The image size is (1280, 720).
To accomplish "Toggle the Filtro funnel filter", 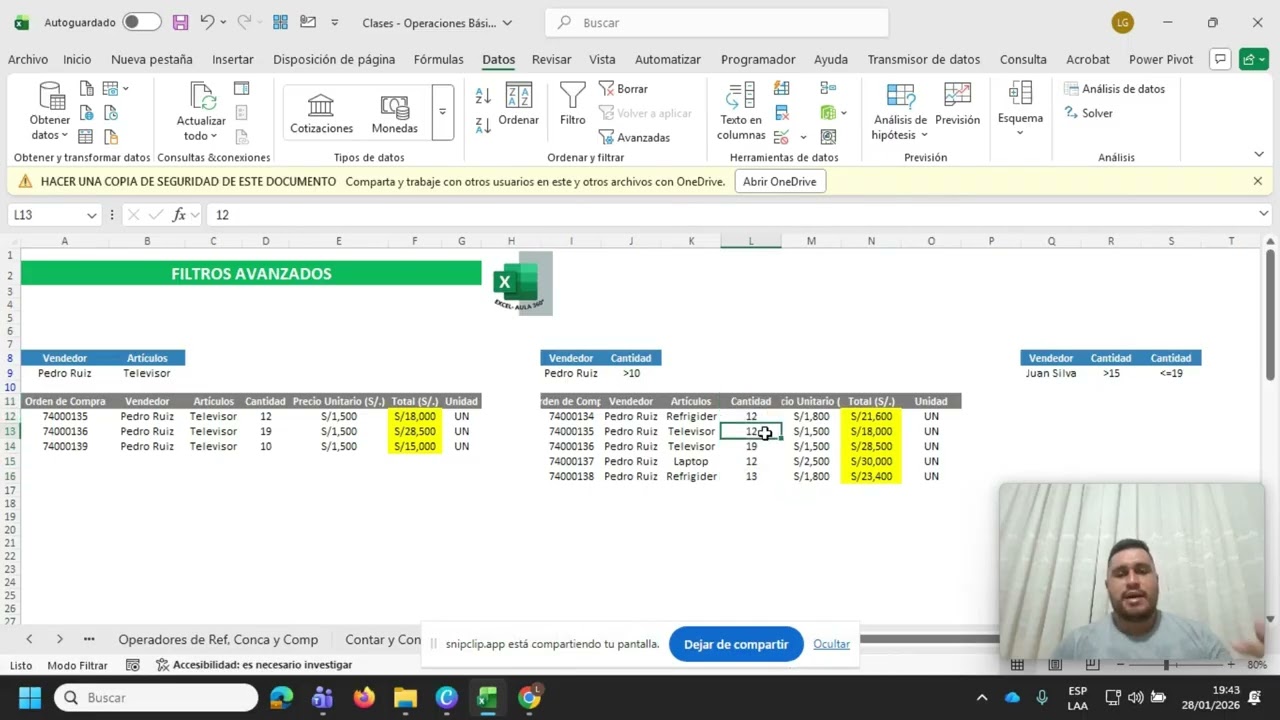I will coord(573,105).
